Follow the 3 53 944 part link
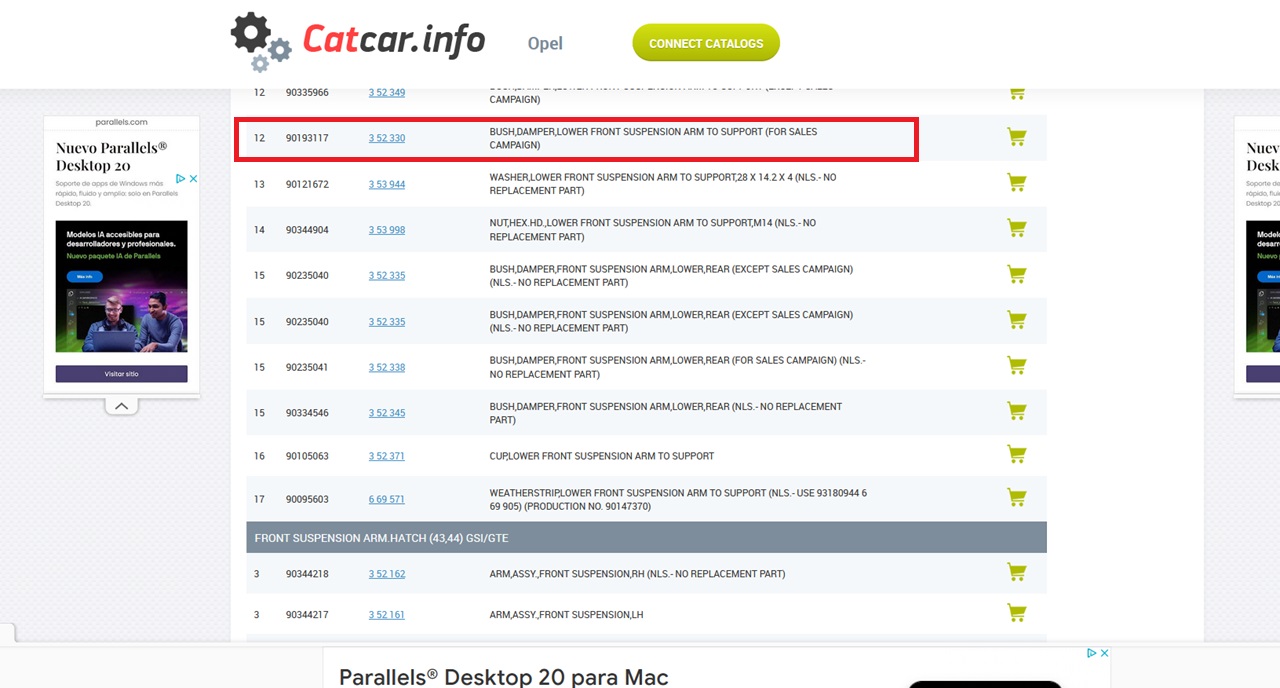 386,184
